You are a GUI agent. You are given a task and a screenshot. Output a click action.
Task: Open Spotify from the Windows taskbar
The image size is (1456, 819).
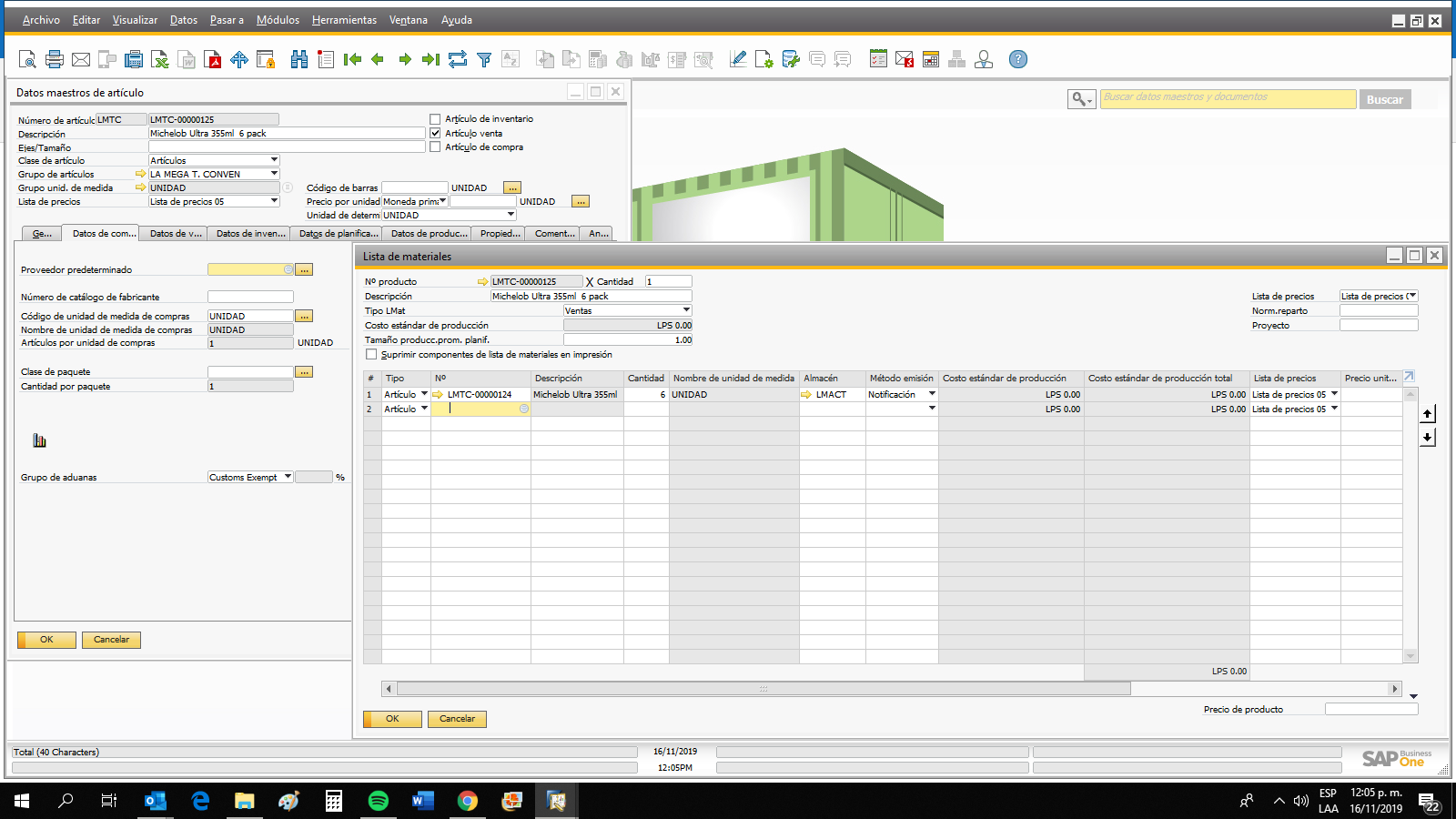click(x=378, y=801)
